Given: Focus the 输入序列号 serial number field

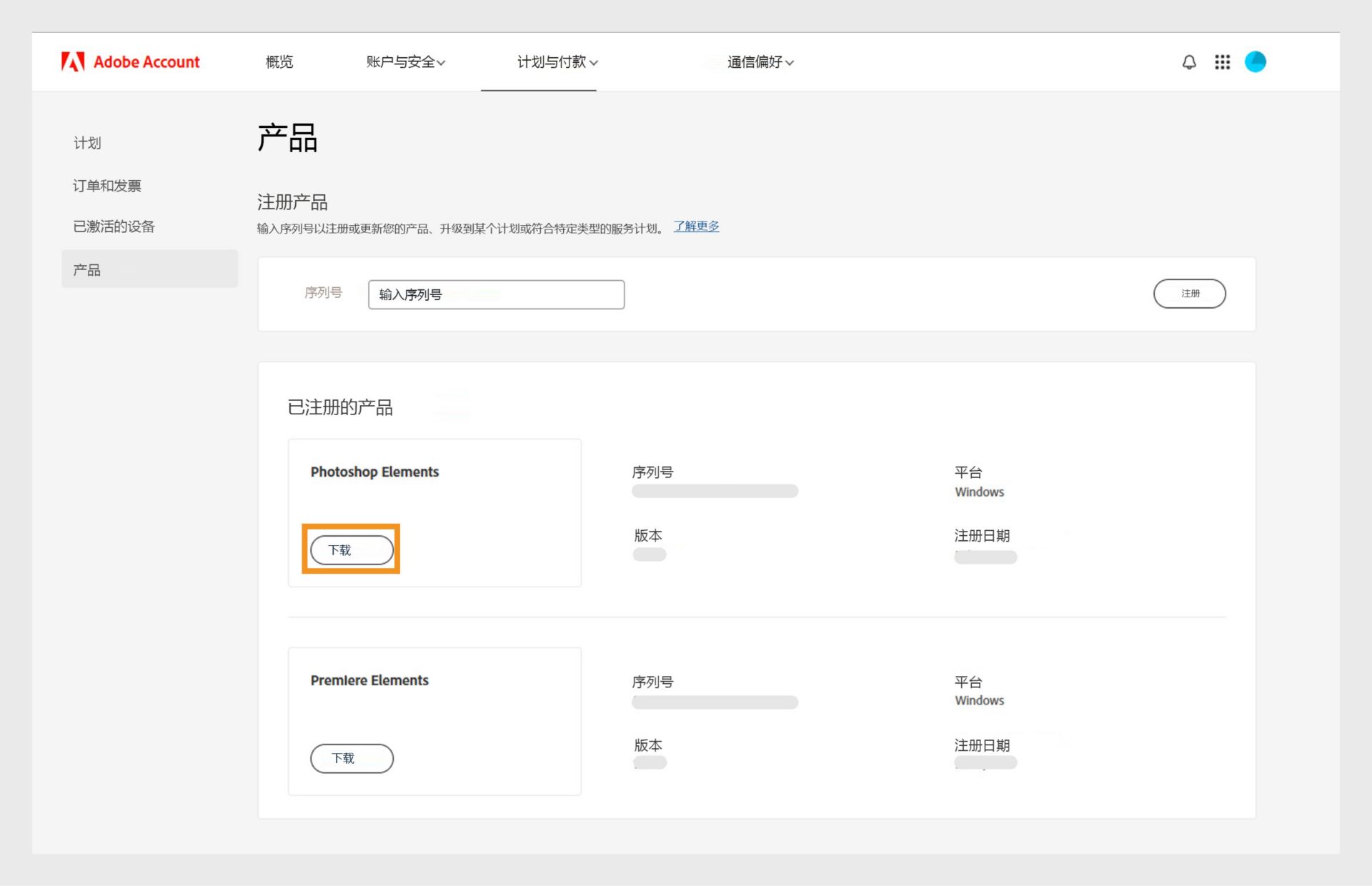Looking at the screenshot, I should [x=496, y=294].
